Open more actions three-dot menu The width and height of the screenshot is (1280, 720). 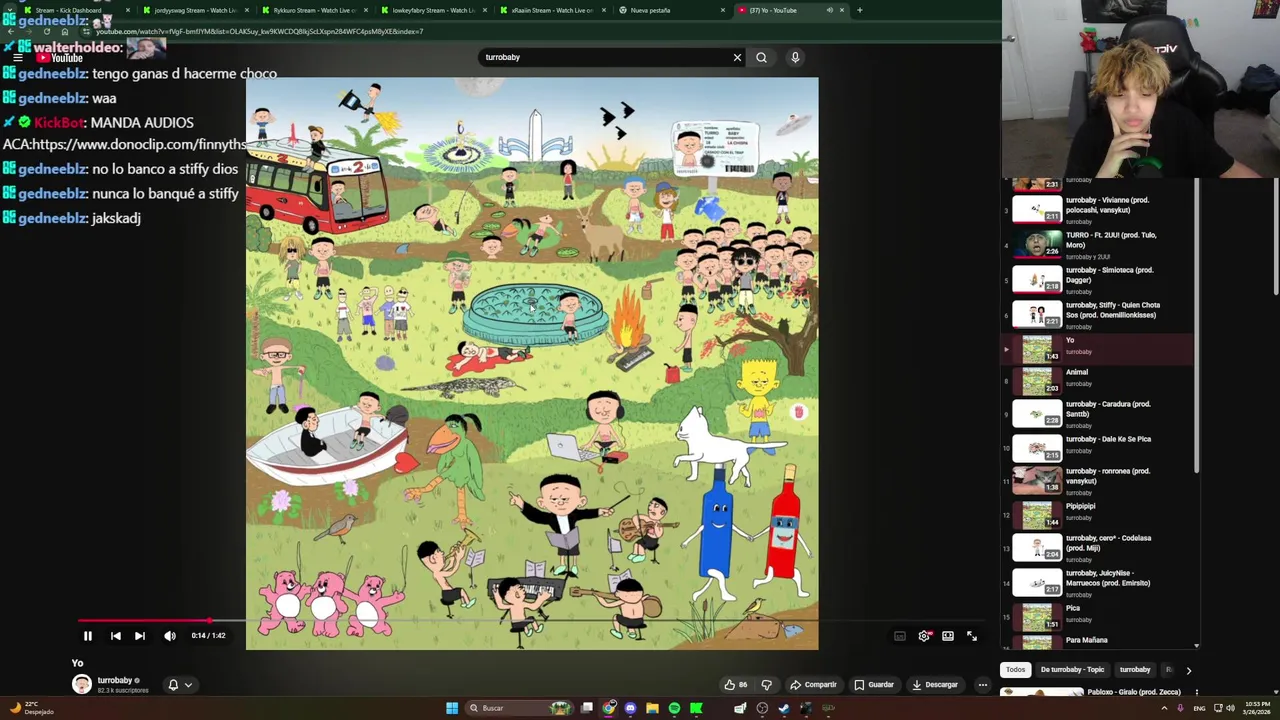point(983,685)
